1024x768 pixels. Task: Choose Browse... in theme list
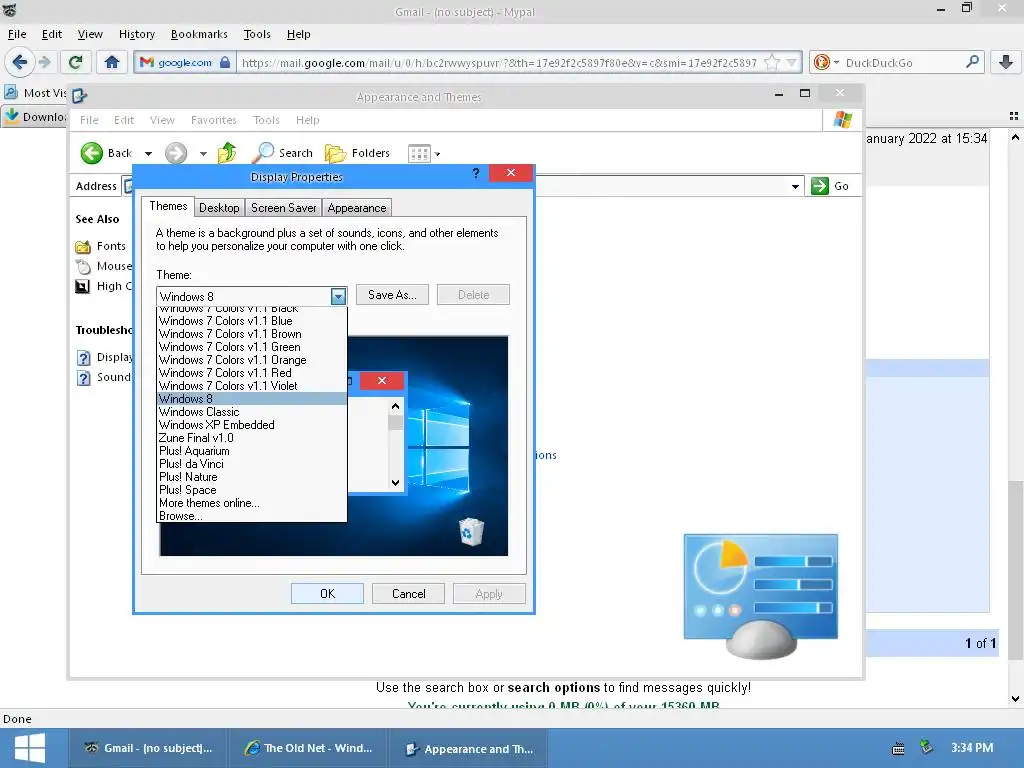coord(251,516)
